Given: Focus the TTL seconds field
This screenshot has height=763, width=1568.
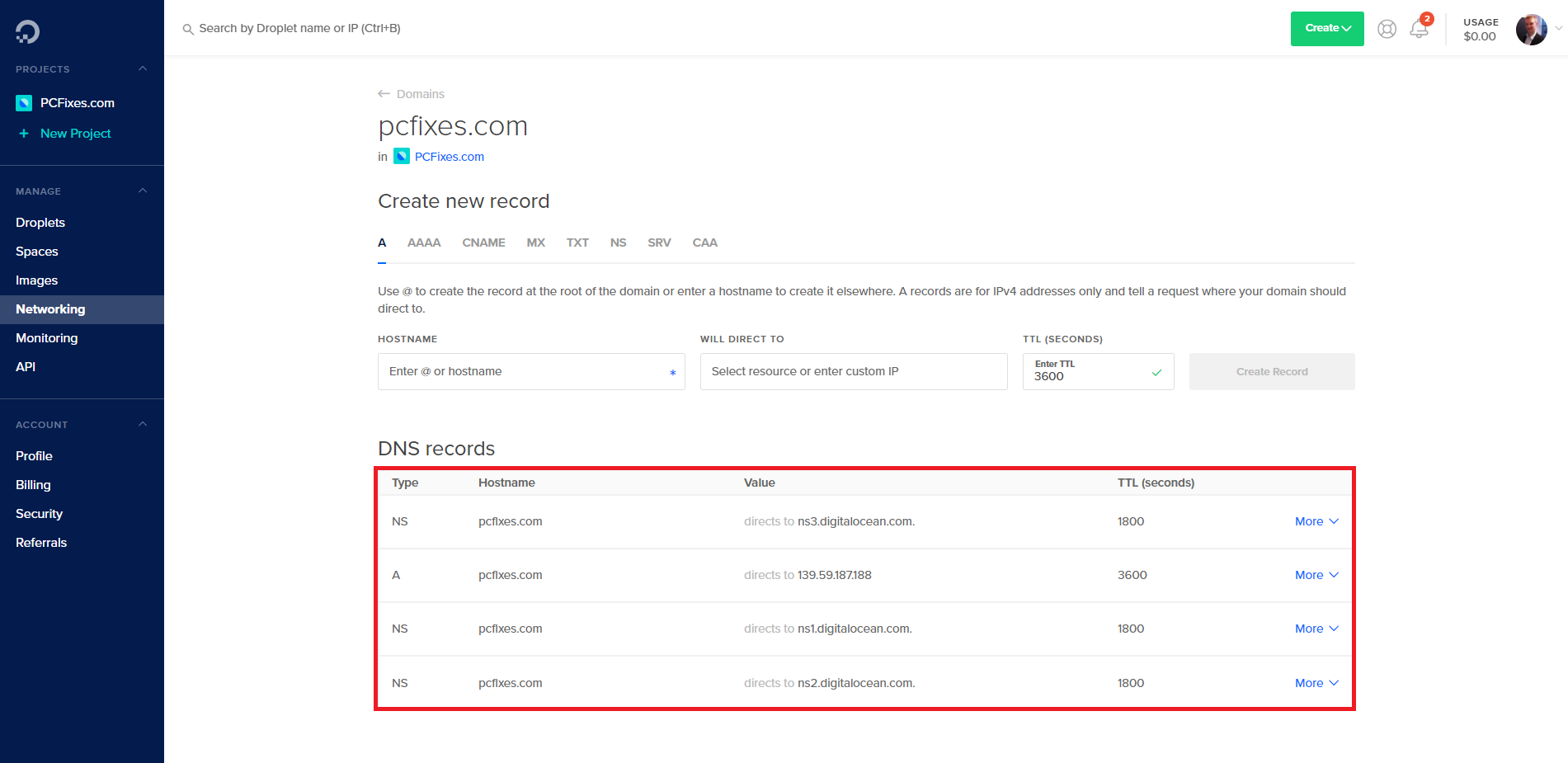Looking at the screenshot, I should coord(1098,372).
